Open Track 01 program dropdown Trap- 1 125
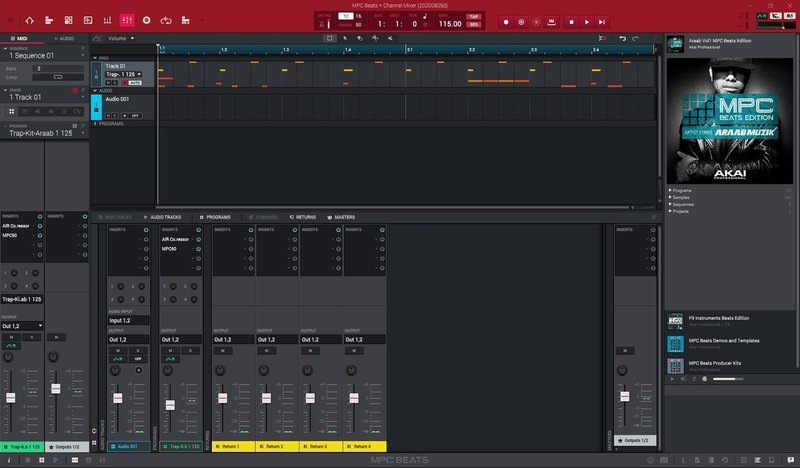Image resolution: width=800 pixels, height=468 pixels. pos(123,75)
